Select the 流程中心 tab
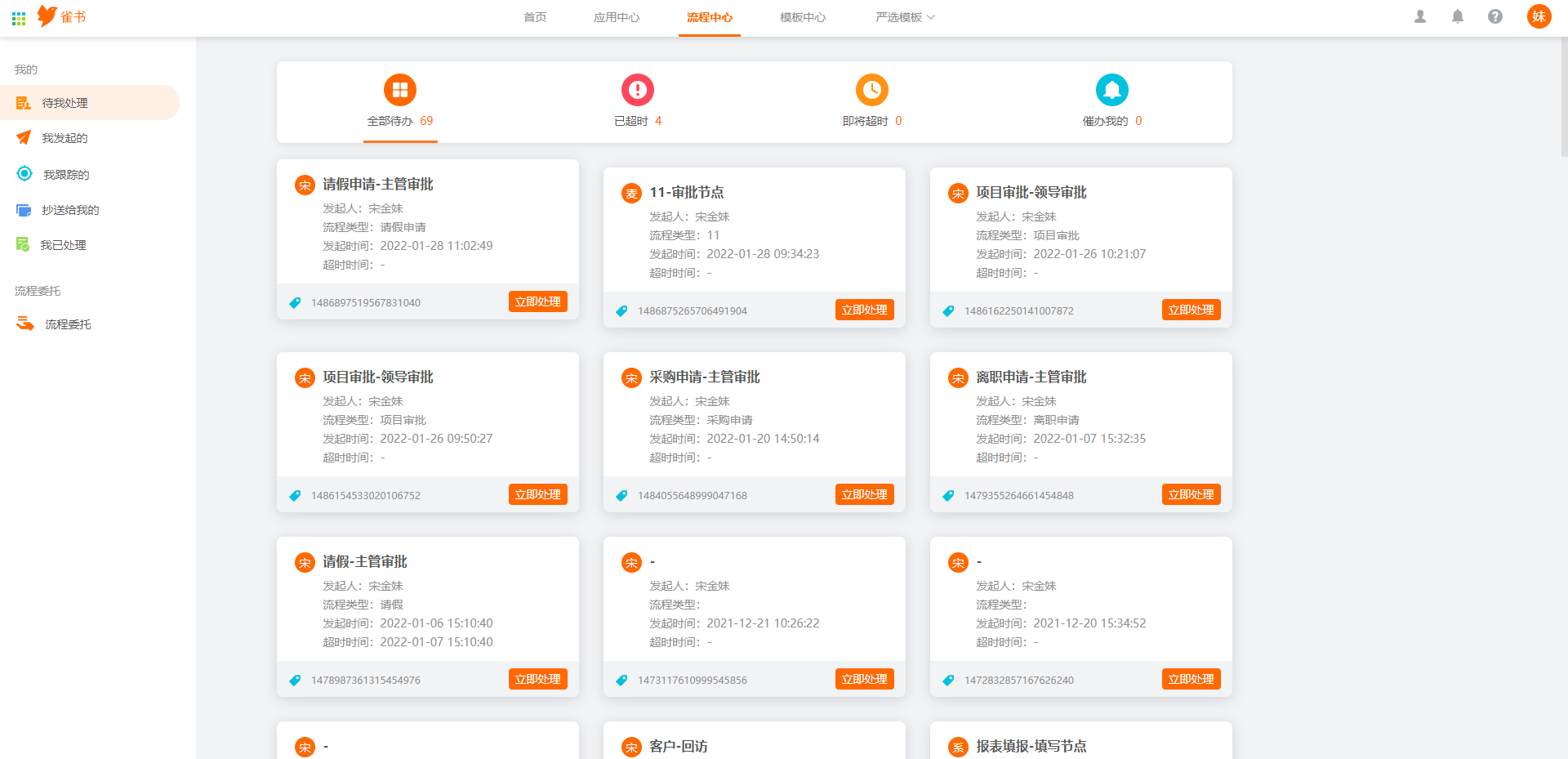The image size is (1568, 759). click(710, 17)
